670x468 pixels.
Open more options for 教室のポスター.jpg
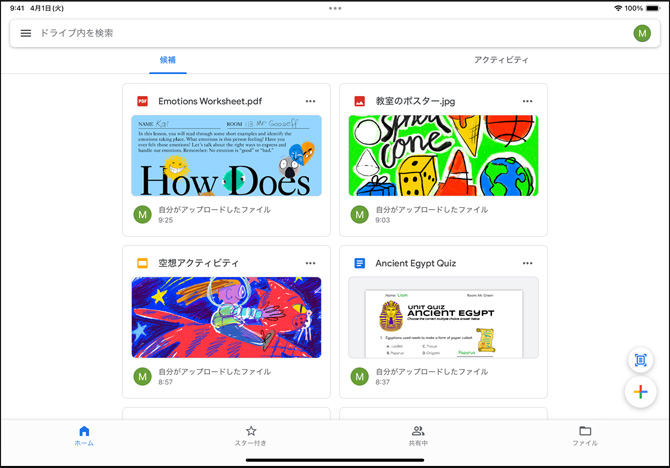pyautogui.click(x=528, y=101)
